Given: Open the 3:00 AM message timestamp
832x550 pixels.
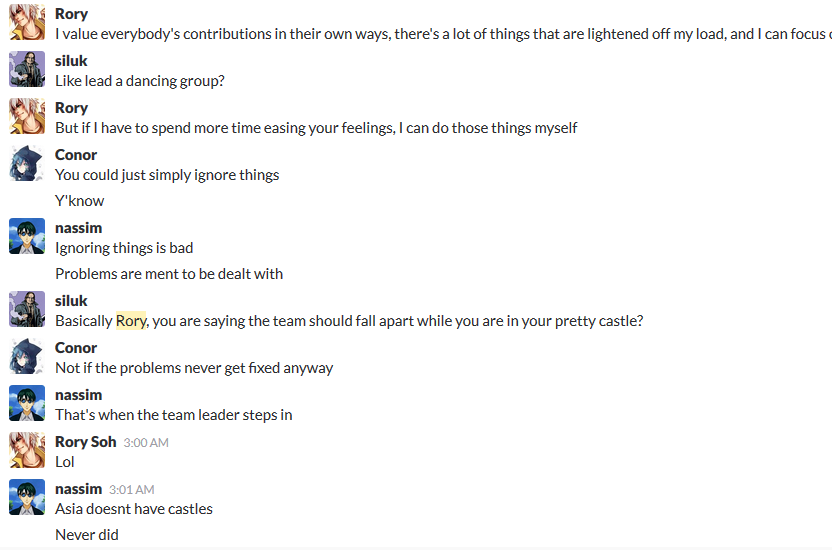Looking at the screenshot, I should coord(146,443).
